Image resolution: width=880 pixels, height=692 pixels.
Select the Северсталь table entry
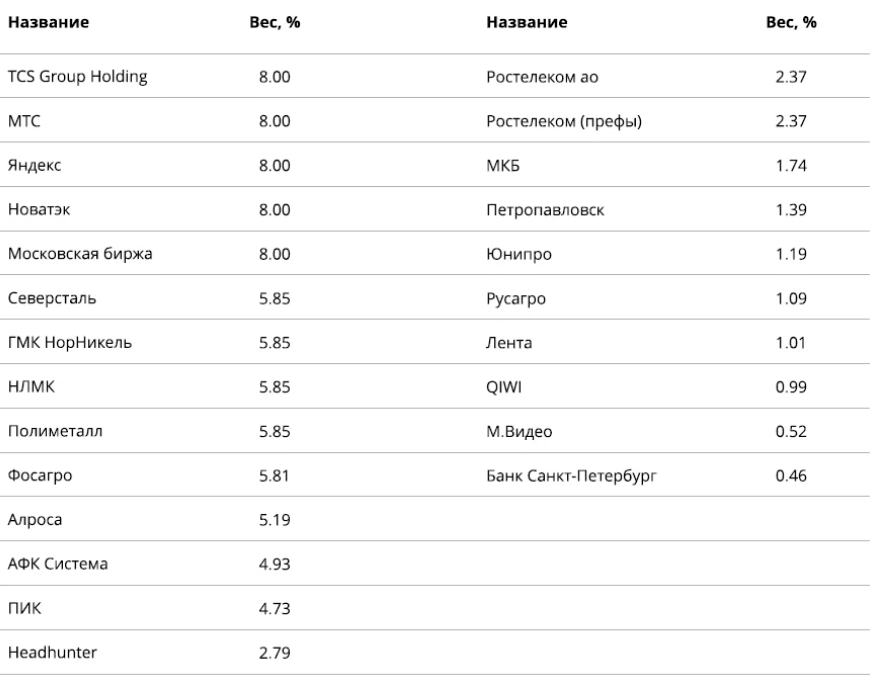click(52, 298)
